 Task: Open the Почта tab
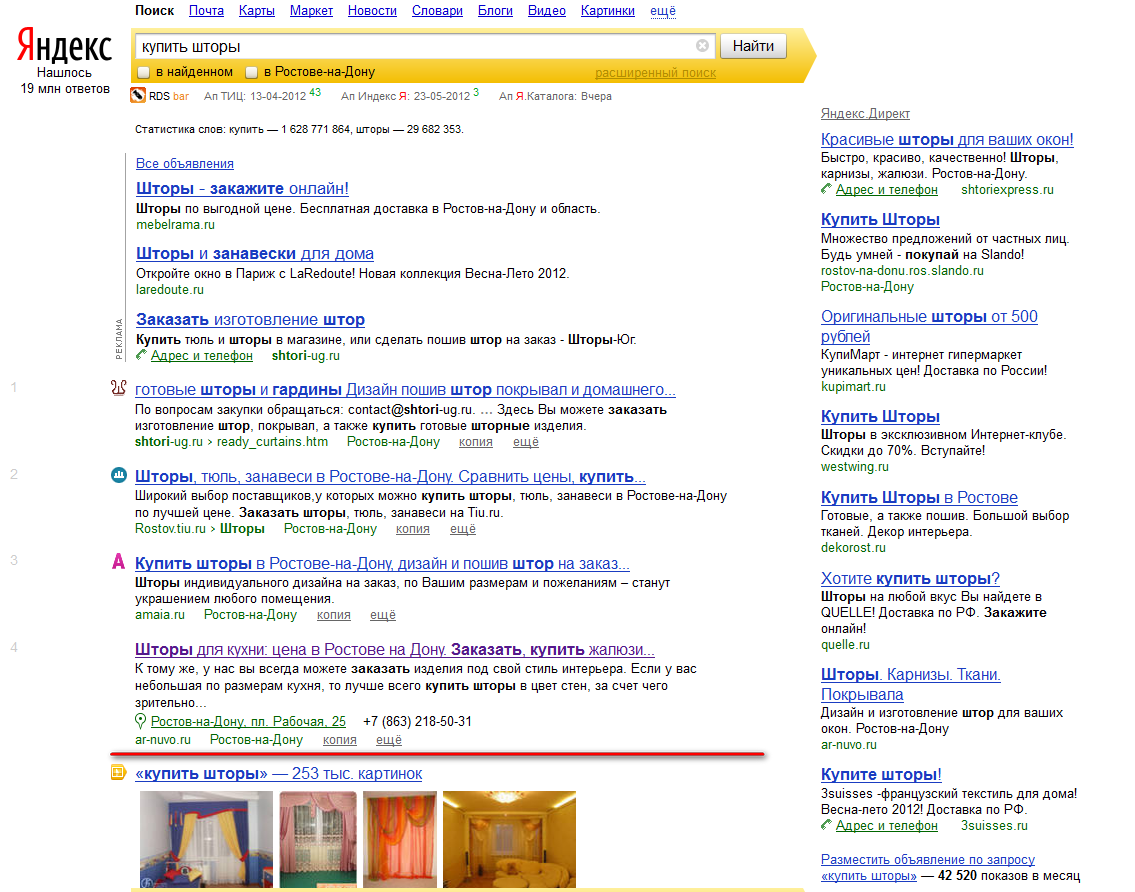tap(206, 11)
